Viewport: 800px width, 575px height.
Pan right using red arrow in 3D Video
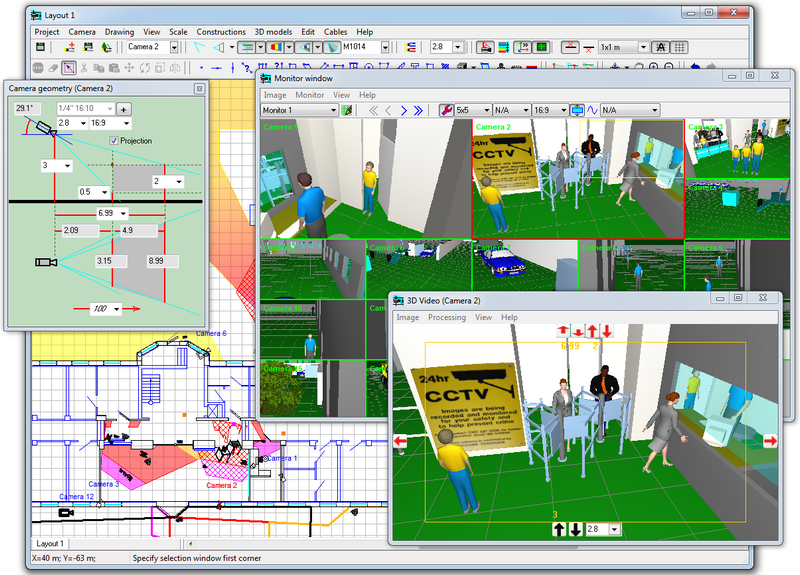pos(771,440)
